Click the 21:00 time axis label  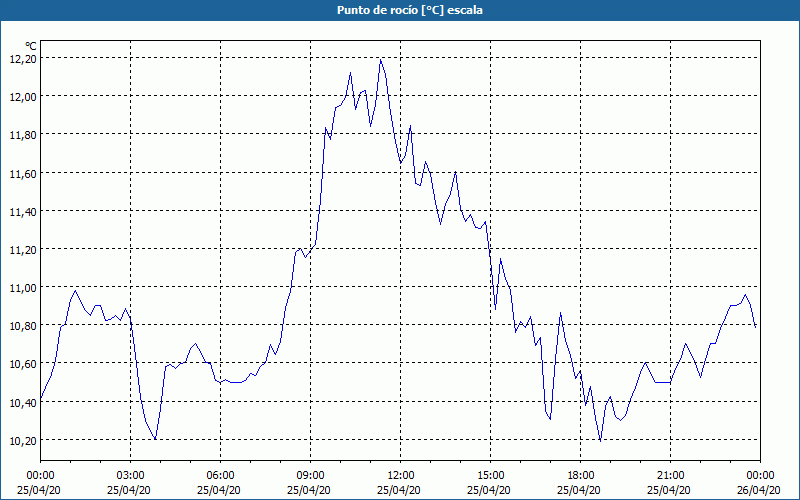coord(670,476)
